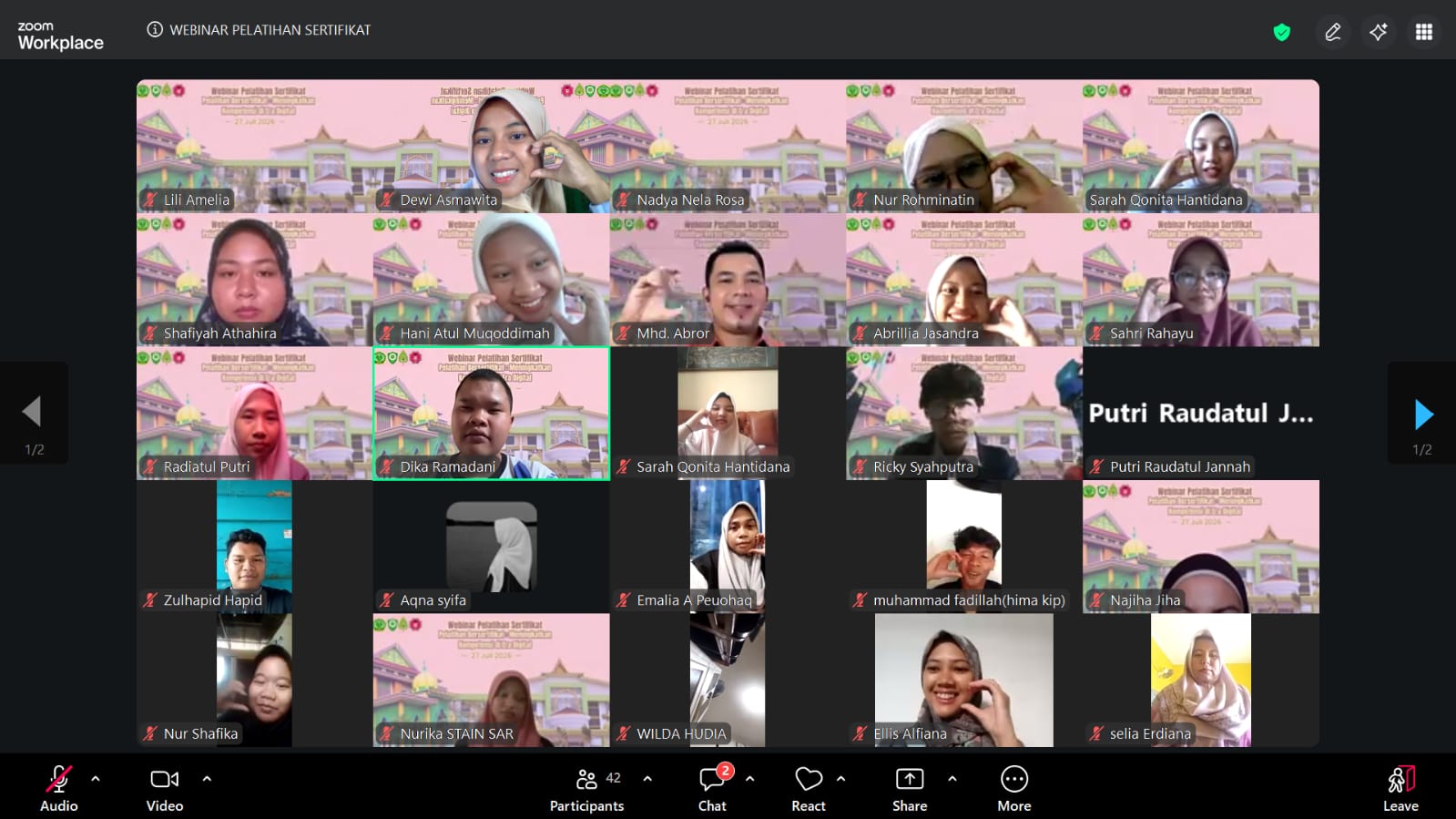Open the green encryption shield icon
The width and height of the screenshot is (1456, 819).
click(1282, 32)
